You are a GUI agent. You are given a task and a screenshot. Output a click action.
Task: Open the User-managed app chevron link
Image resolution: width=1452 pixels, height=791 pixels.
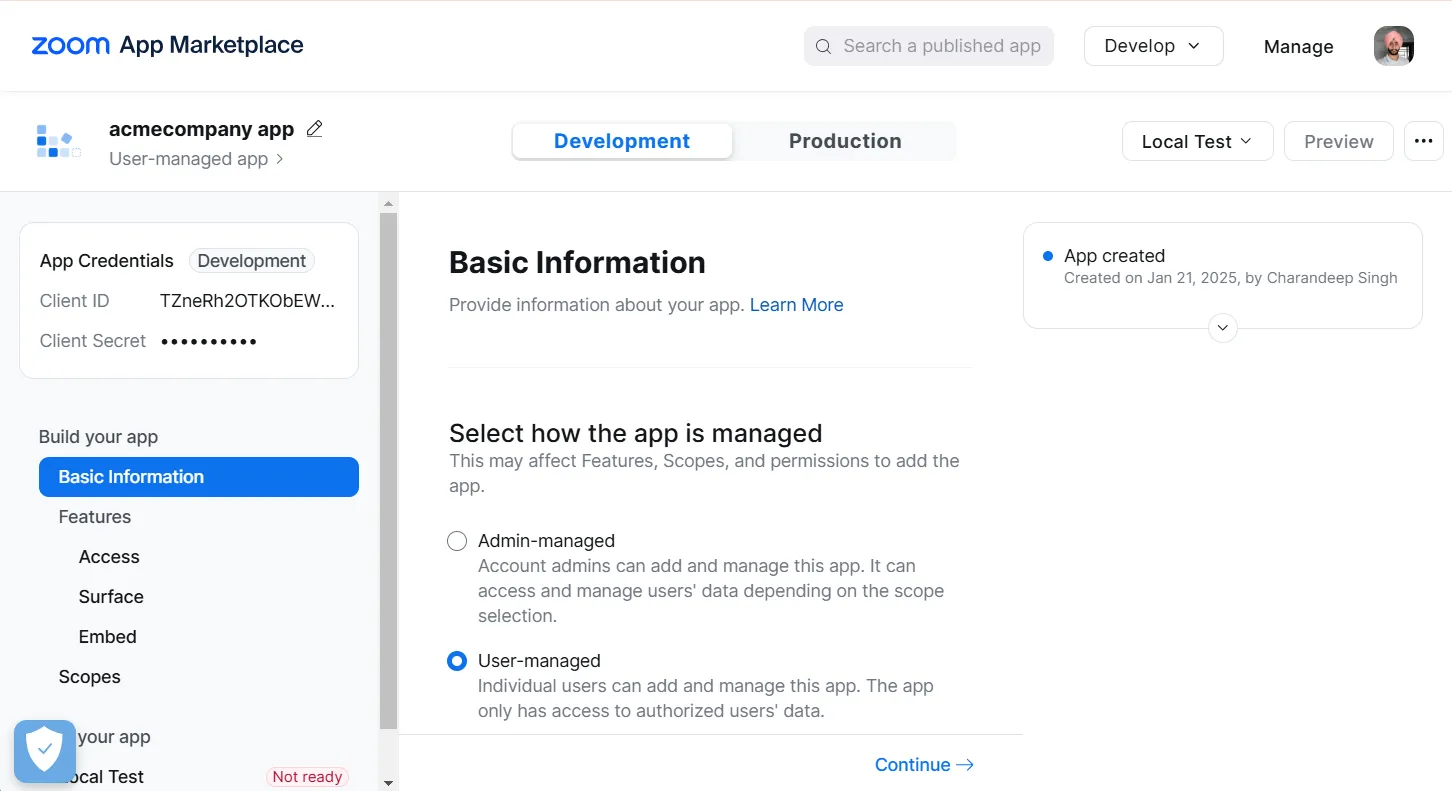click(x=196, y=159)
